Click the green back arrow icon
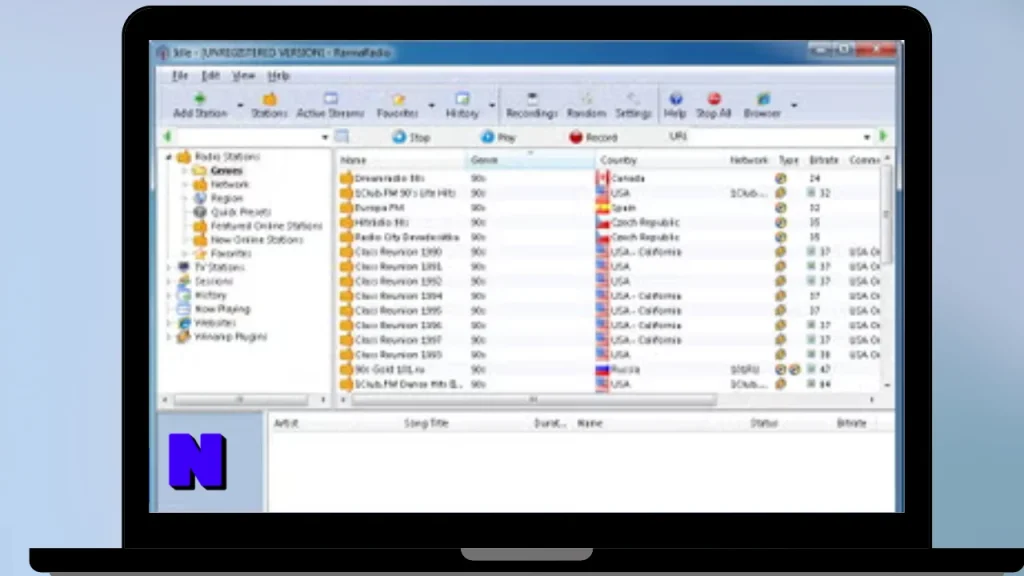 (x=167, y=136)
